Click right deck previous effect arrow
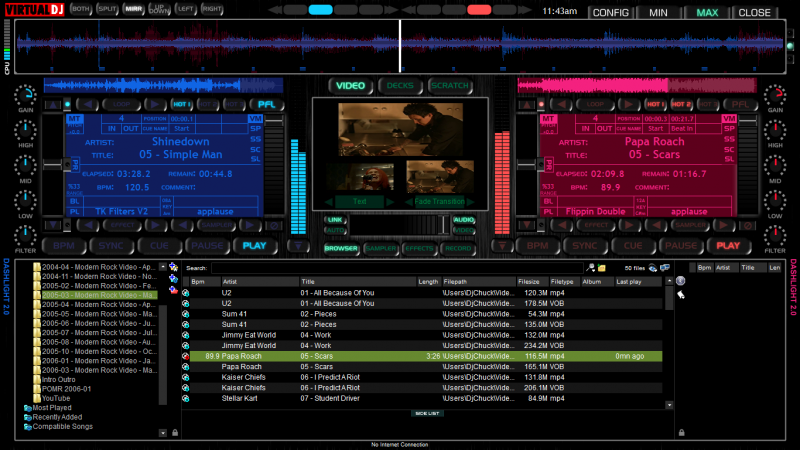 pos(562,225)
